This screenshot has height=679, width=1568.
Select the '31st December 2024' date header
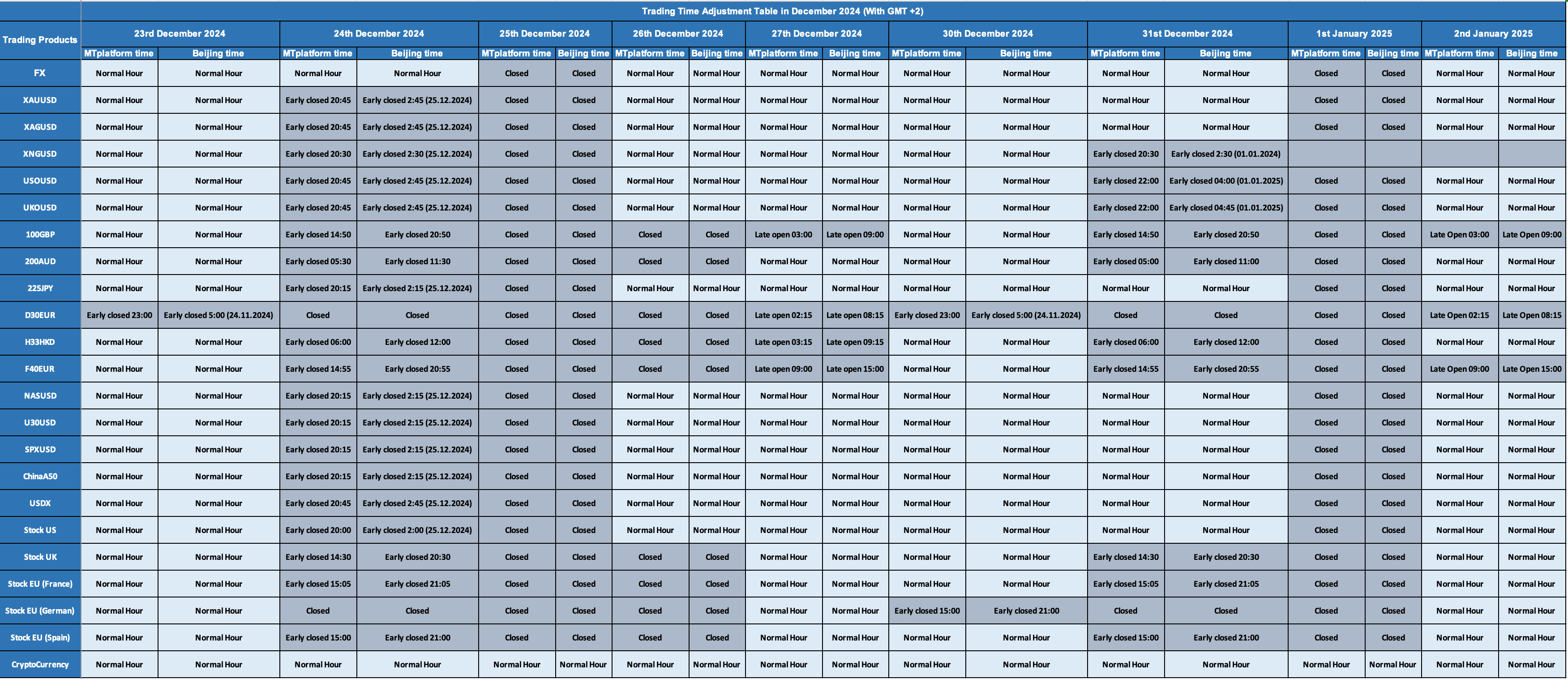[1187, 34]
